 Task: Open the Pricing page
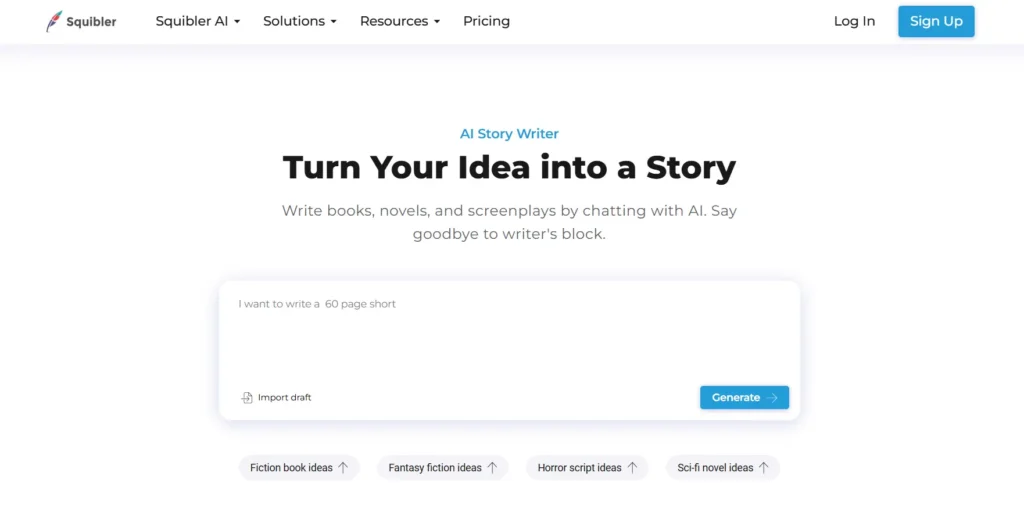click(x=486, y=21)
